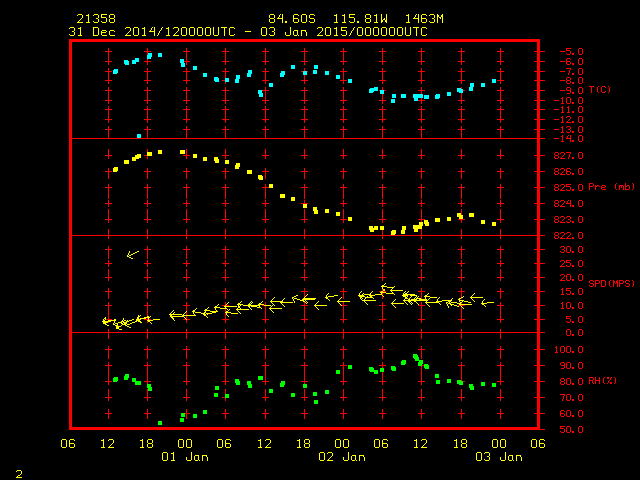The width and height of the screenshot is (640, 480).
Task: Select the -8.0 temperature tick value
Action: pos(571,81)
